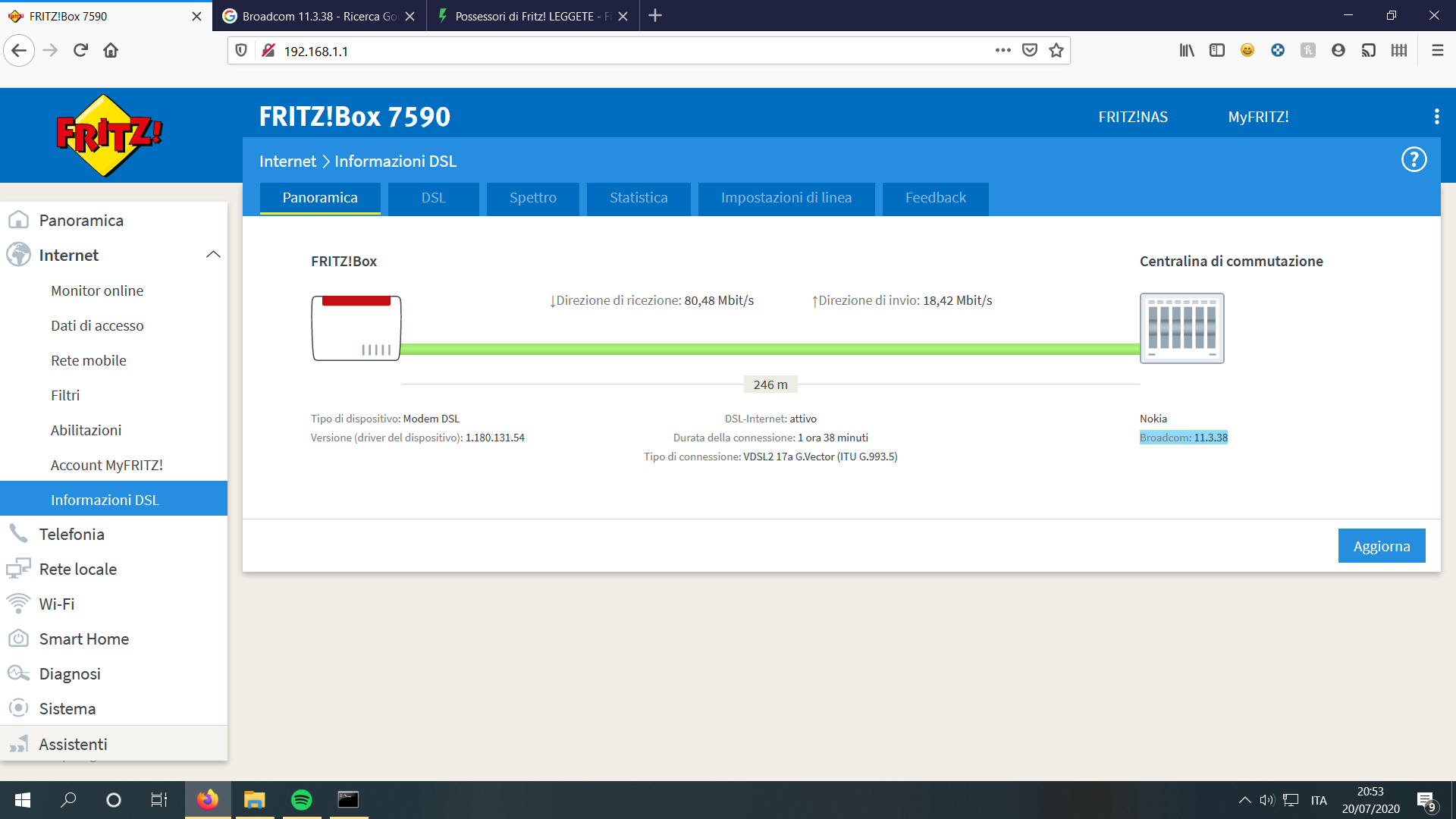The width and height of the screenshot is (1456, 819).
Task: Click the FRITZ! logo
Action: 109,136
